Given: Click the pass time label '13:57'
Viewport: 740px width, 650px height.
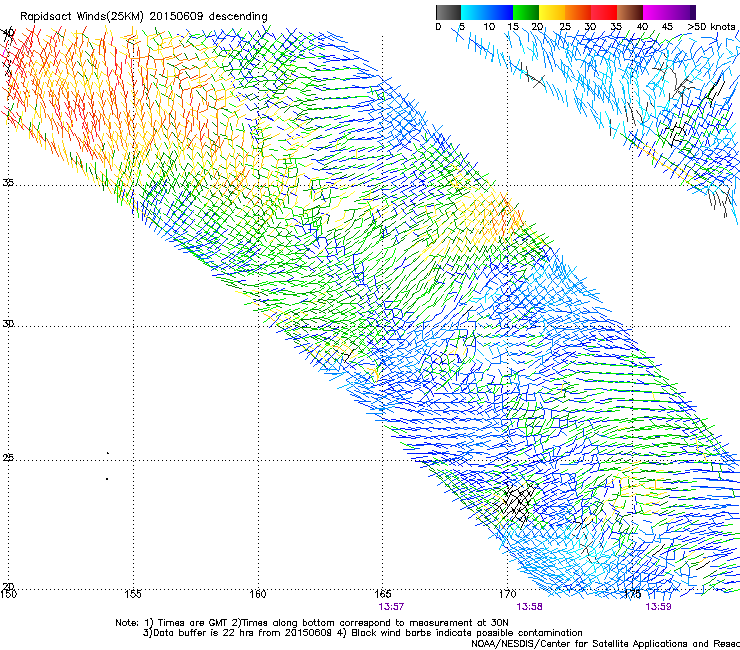Looking at the screenshot, I should (x=391, y=607).
